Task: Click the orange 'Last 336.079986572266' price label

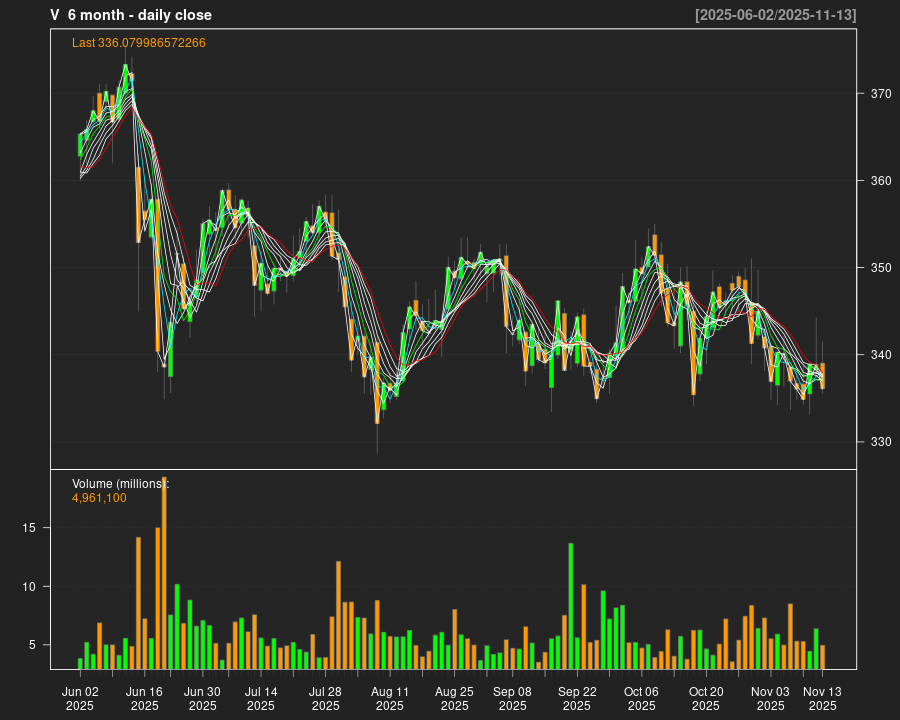Action: [139, 43]
